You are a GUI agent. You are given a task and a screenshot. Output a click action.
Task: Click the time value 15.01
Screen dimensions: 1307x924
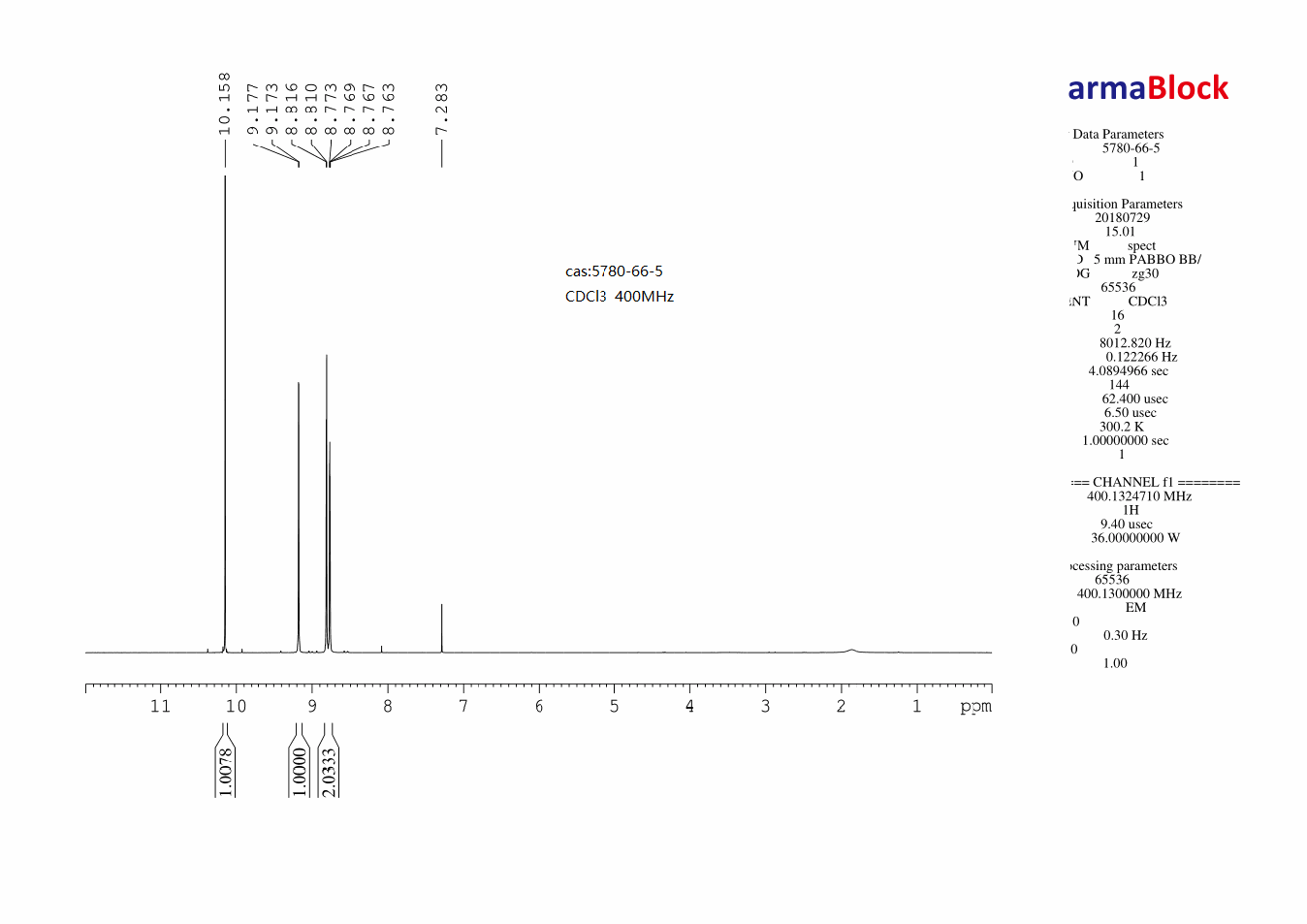[x=1120, y=232]
